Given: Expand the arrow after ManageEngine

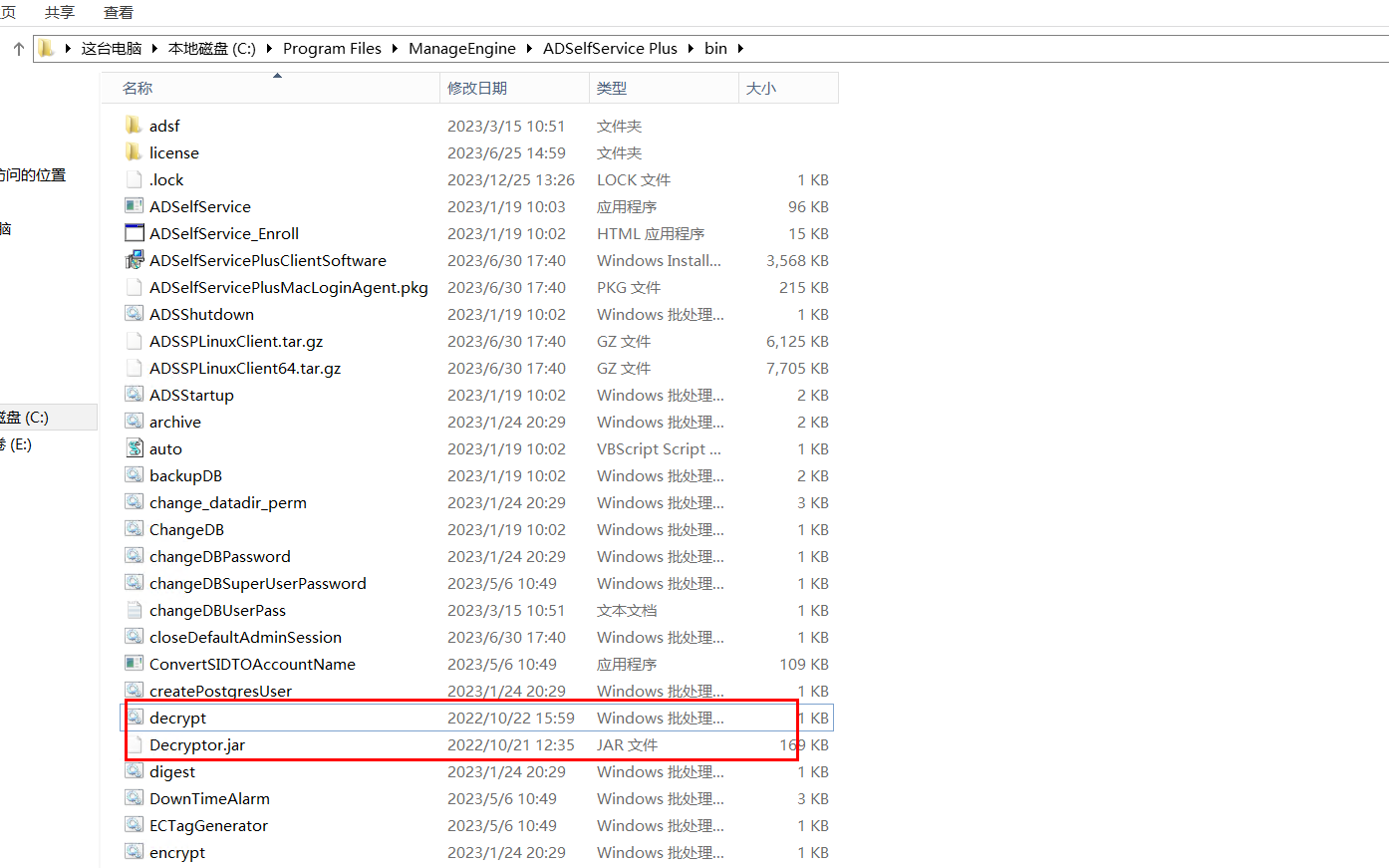Looking at the screenshot, I should point(528,49).
